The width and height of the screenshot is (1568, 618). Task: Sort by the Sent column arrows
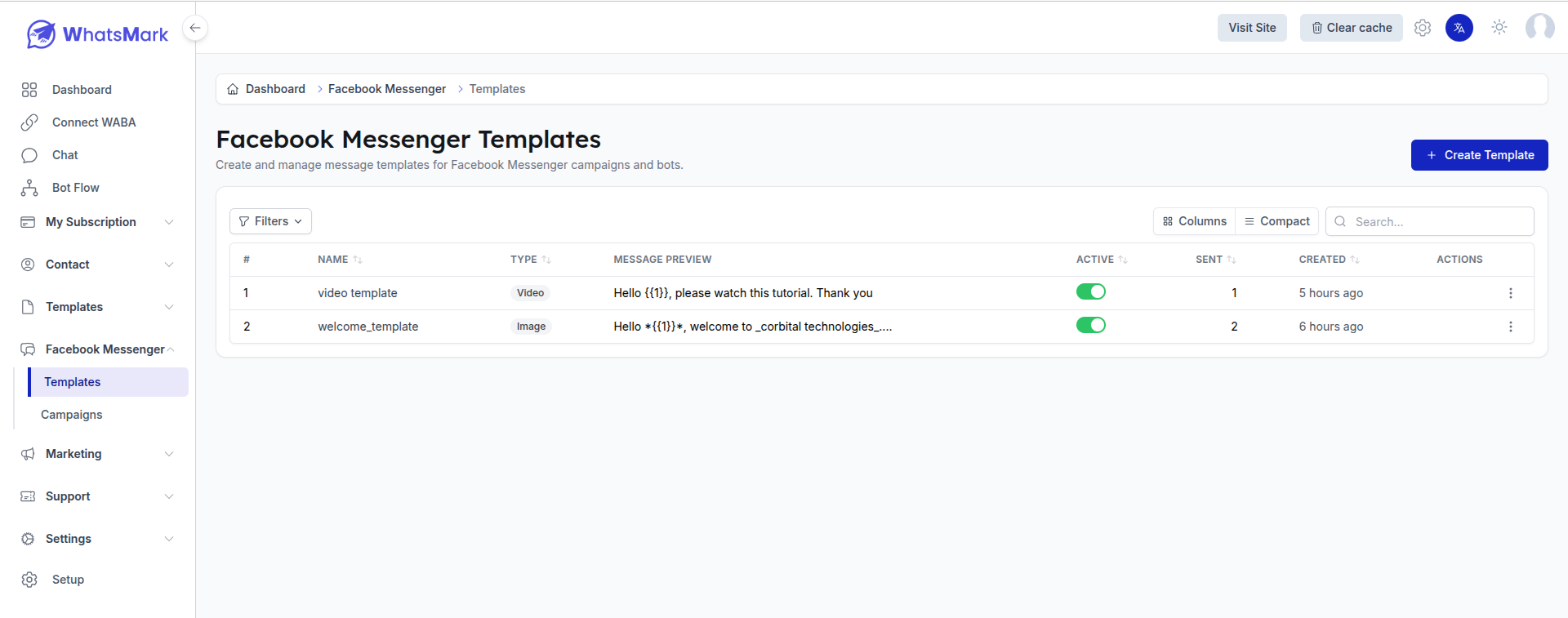coord(1232,260)
